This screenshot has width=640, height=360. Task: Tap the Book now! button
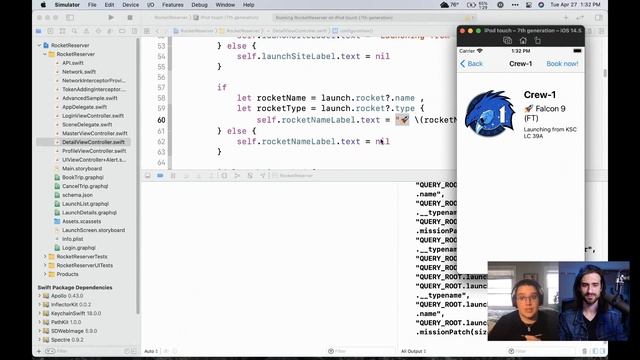[x=562, y=64]
